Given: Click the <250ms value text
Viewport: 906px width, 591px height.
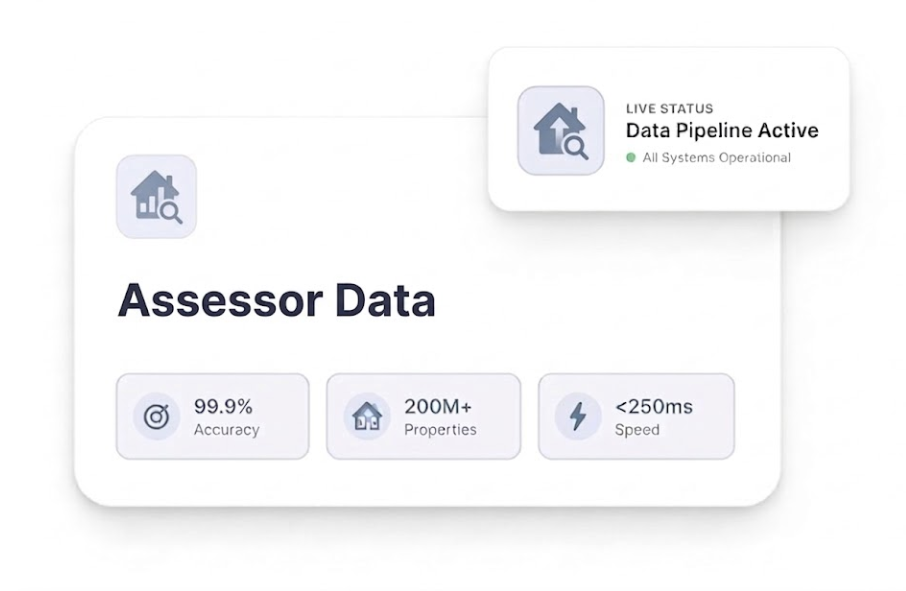Looking at the screenshot, I should click(654, 406).
